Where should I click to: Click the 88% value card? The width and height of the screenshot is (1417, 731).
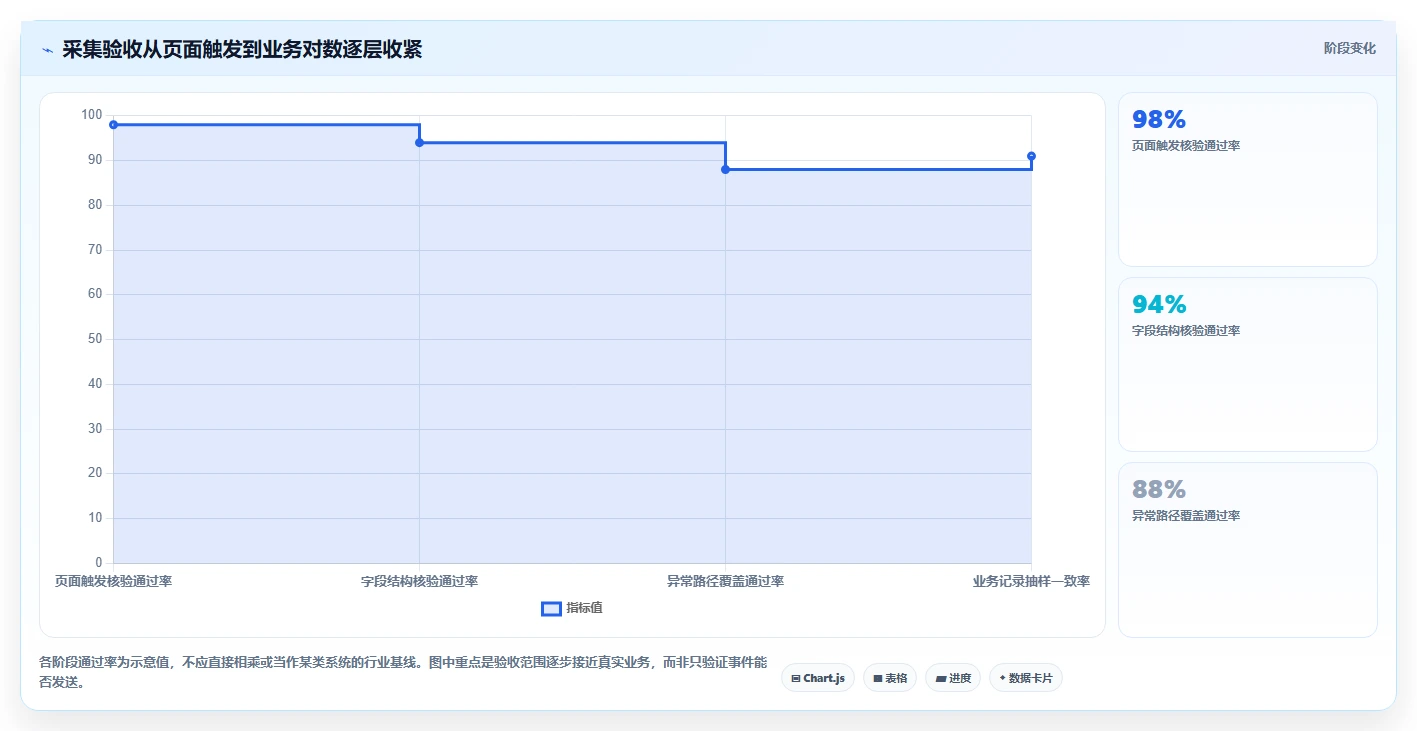(1247, 550)
